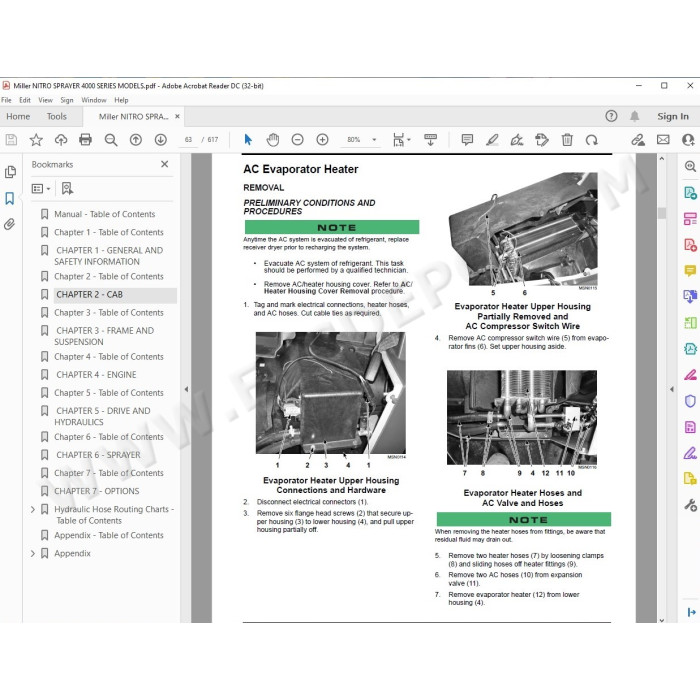The image size is (700, 700).
Task: Open the Edit menu
Action: click(25, 100)
